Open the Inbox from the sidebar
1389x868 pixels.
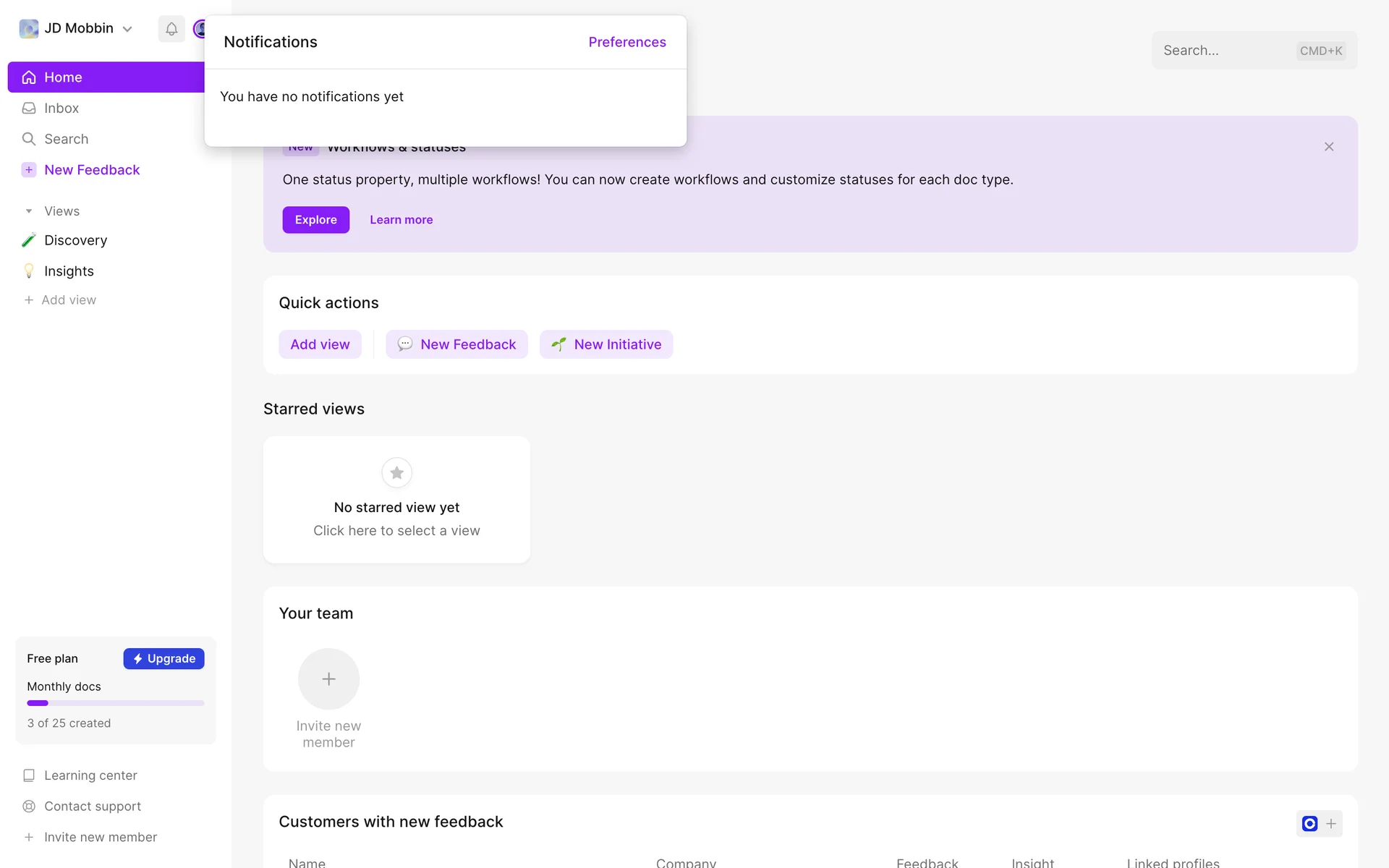(x=61, y=109)
